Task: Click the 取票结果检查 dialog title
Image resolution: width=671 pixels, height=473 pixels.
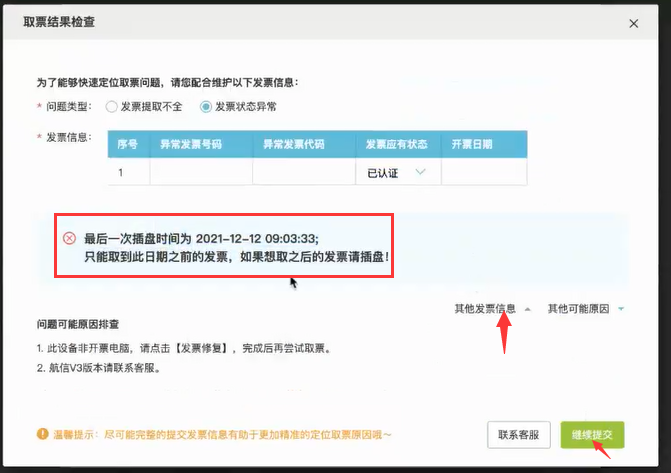Action: [x=59, y=22]
